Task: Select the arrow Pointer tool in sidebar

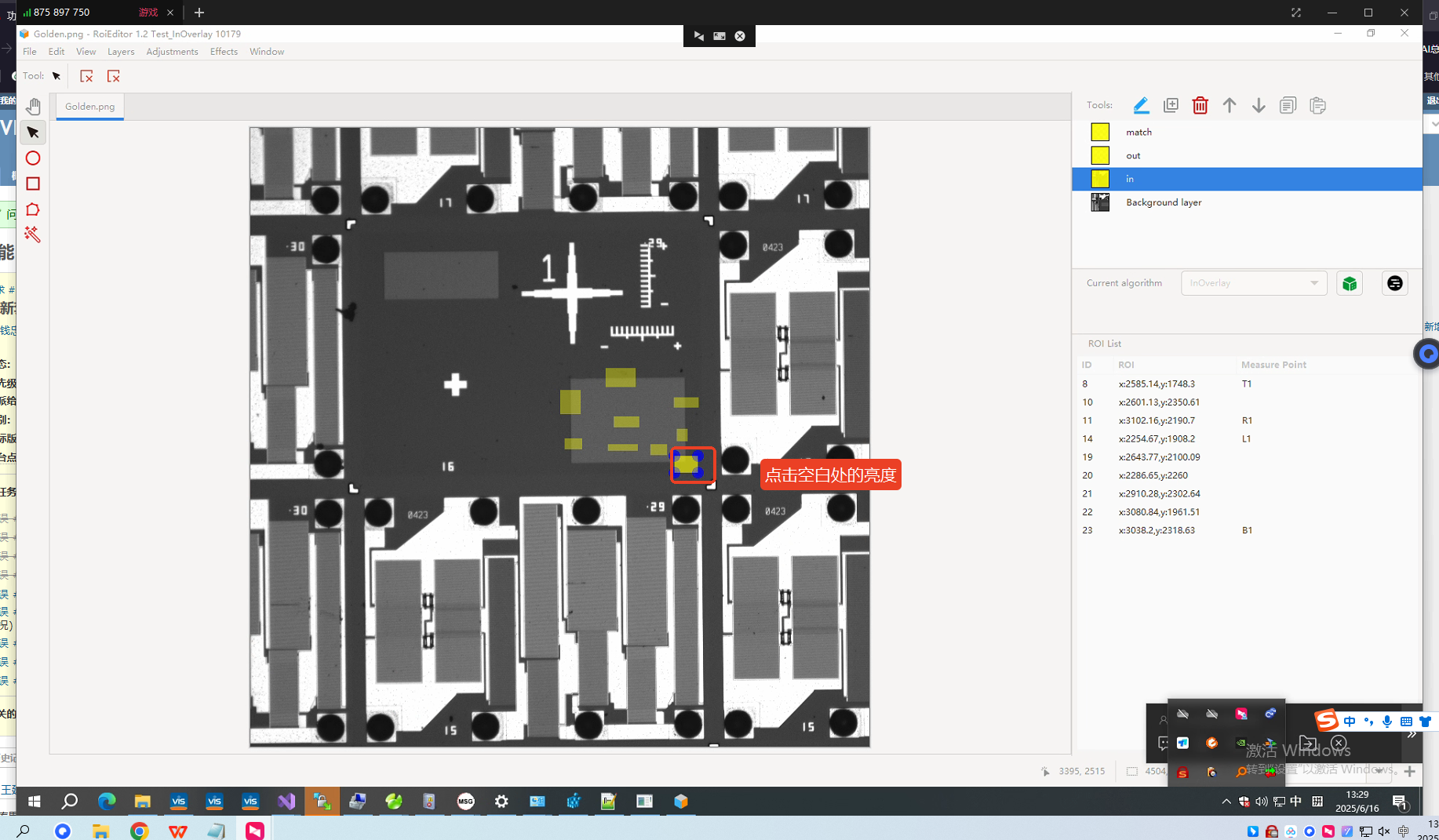Action: [x=33, y=133]
